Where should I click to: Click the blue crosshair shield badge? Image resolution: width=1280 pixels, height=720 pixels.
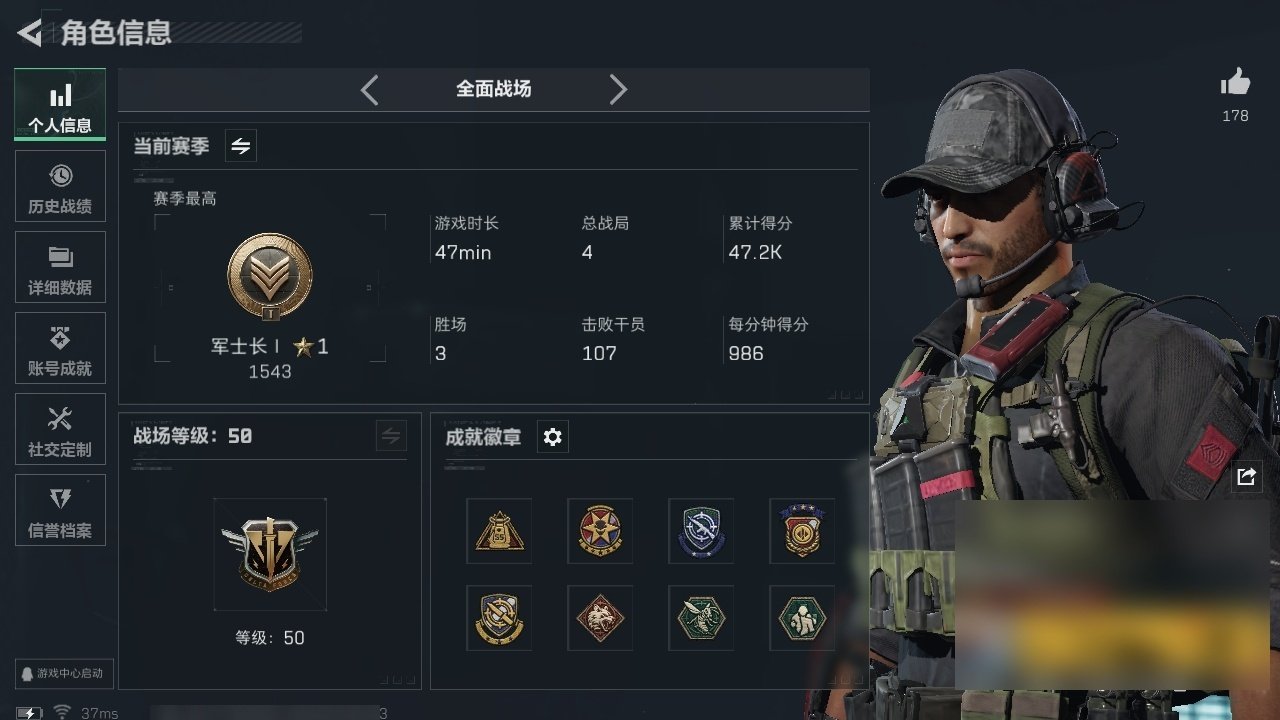click(701, 531)
